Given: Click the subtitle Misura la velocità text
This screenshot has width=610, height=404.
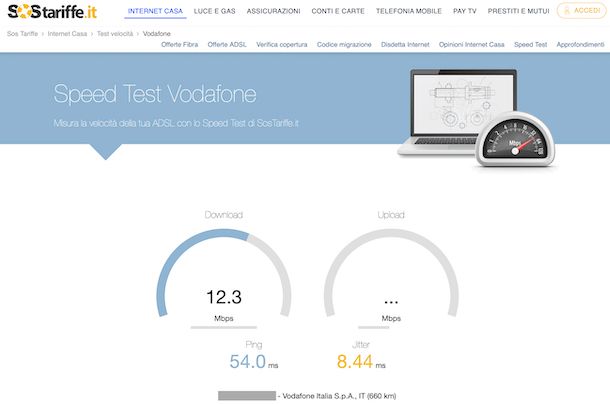Looking at the screenshot, I should pos(176,123).
